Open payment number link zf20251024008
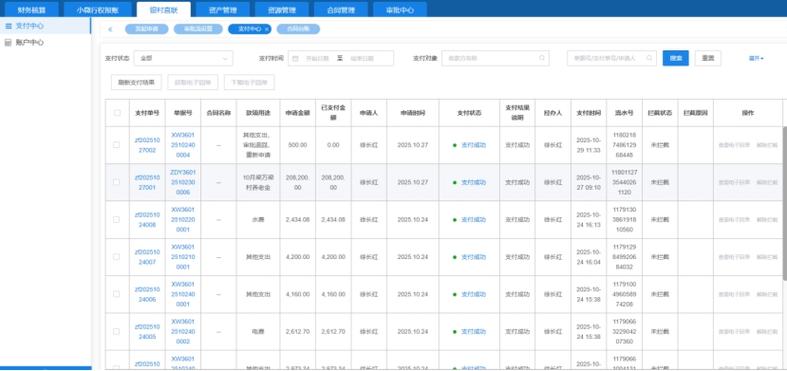Screen dimensions: 787x371 click(x=147, y=220)
